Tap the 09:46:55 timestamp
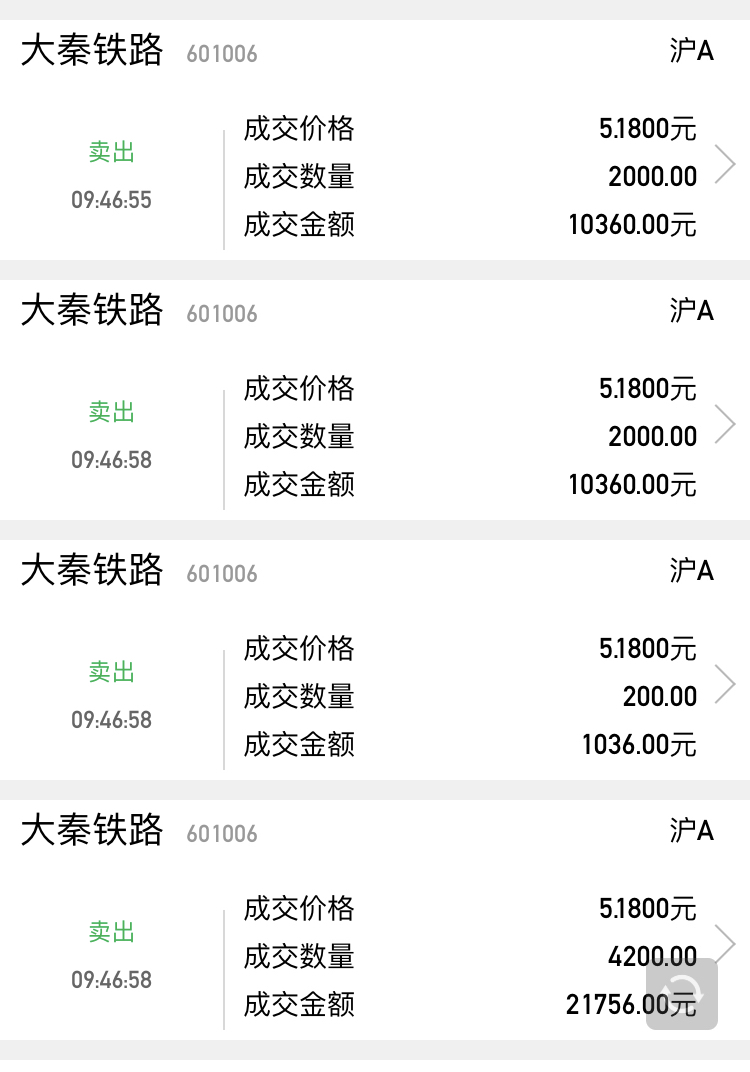 click(111, 200)
